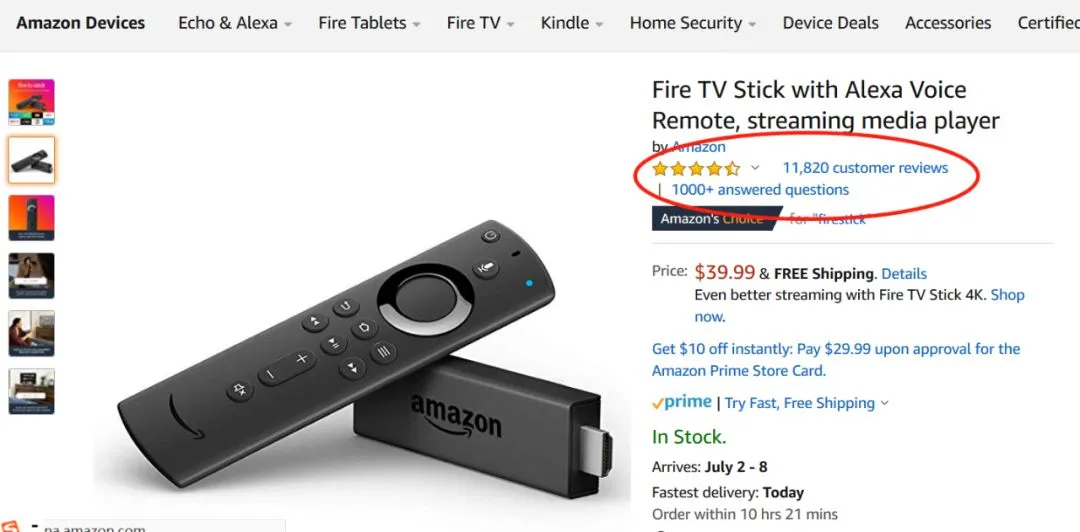Screen dimensions: 1080x532
Task: Open 1000+ answered questions link
Action: pyautogui.click(x=760, y=190)
